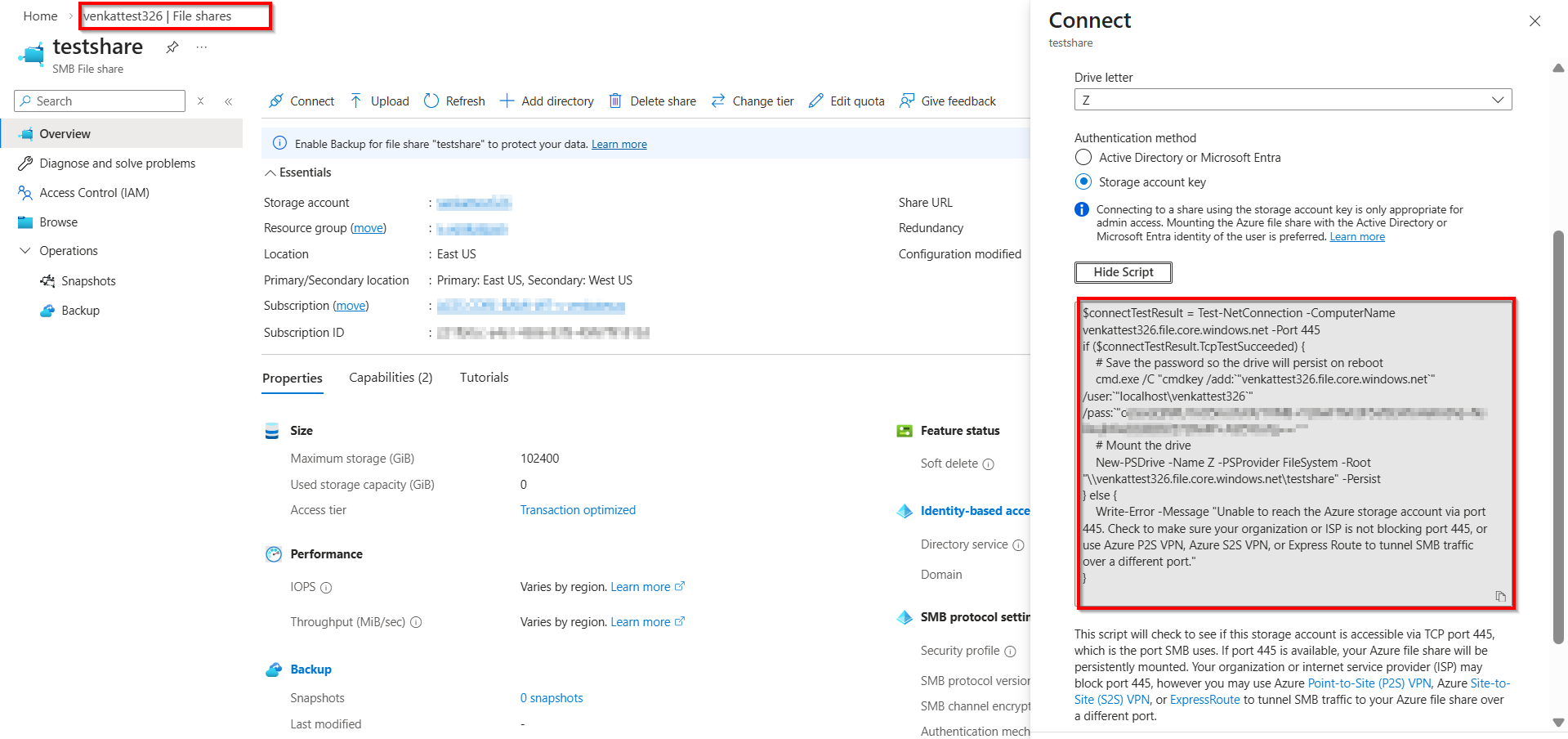Click the info icon next to Directory service
Viewport: 1568px width, 739px height.
(1018, 545)
